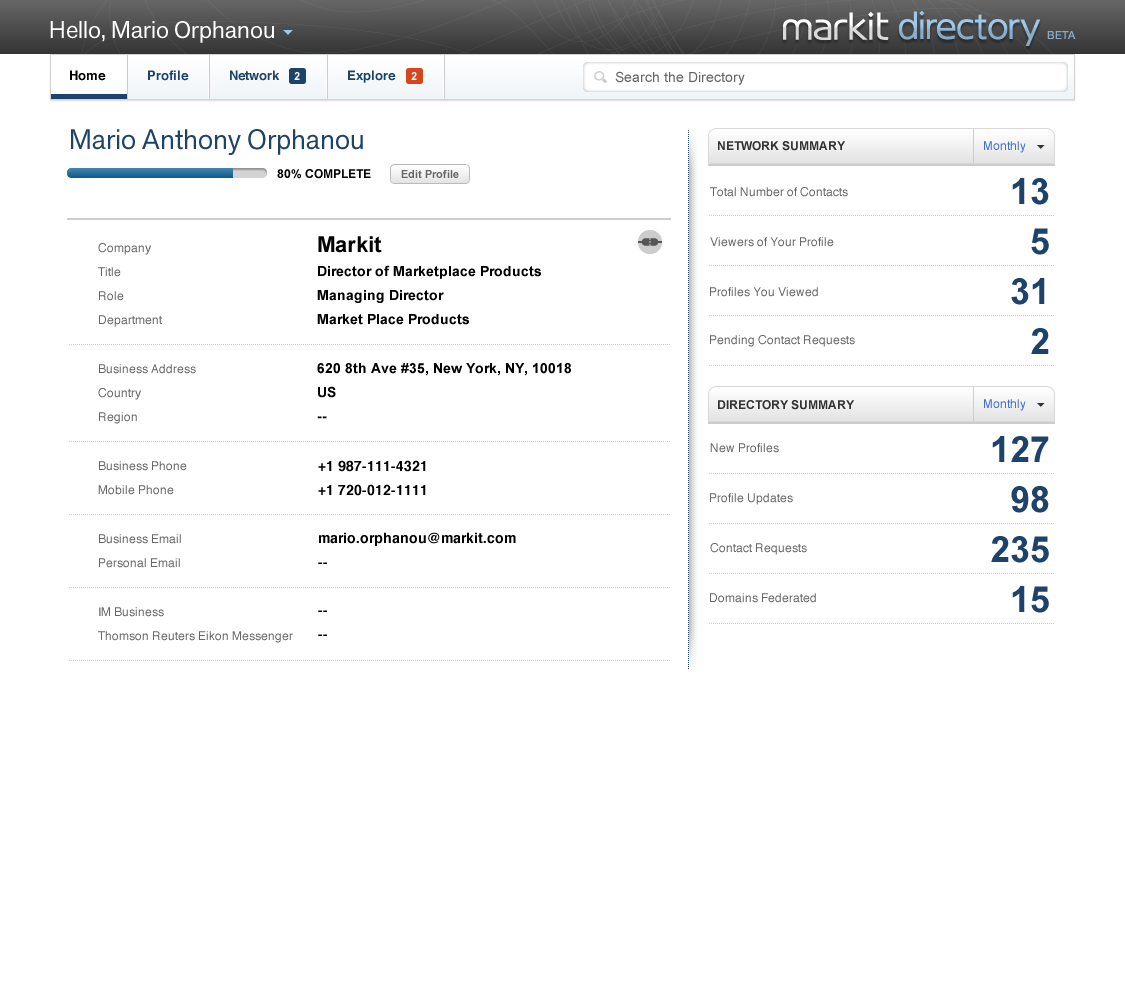The height and width of the screenshot is (1000, 1125).
Task: Click Pending Contact Requests count 2
Action: click(1040, 341)
